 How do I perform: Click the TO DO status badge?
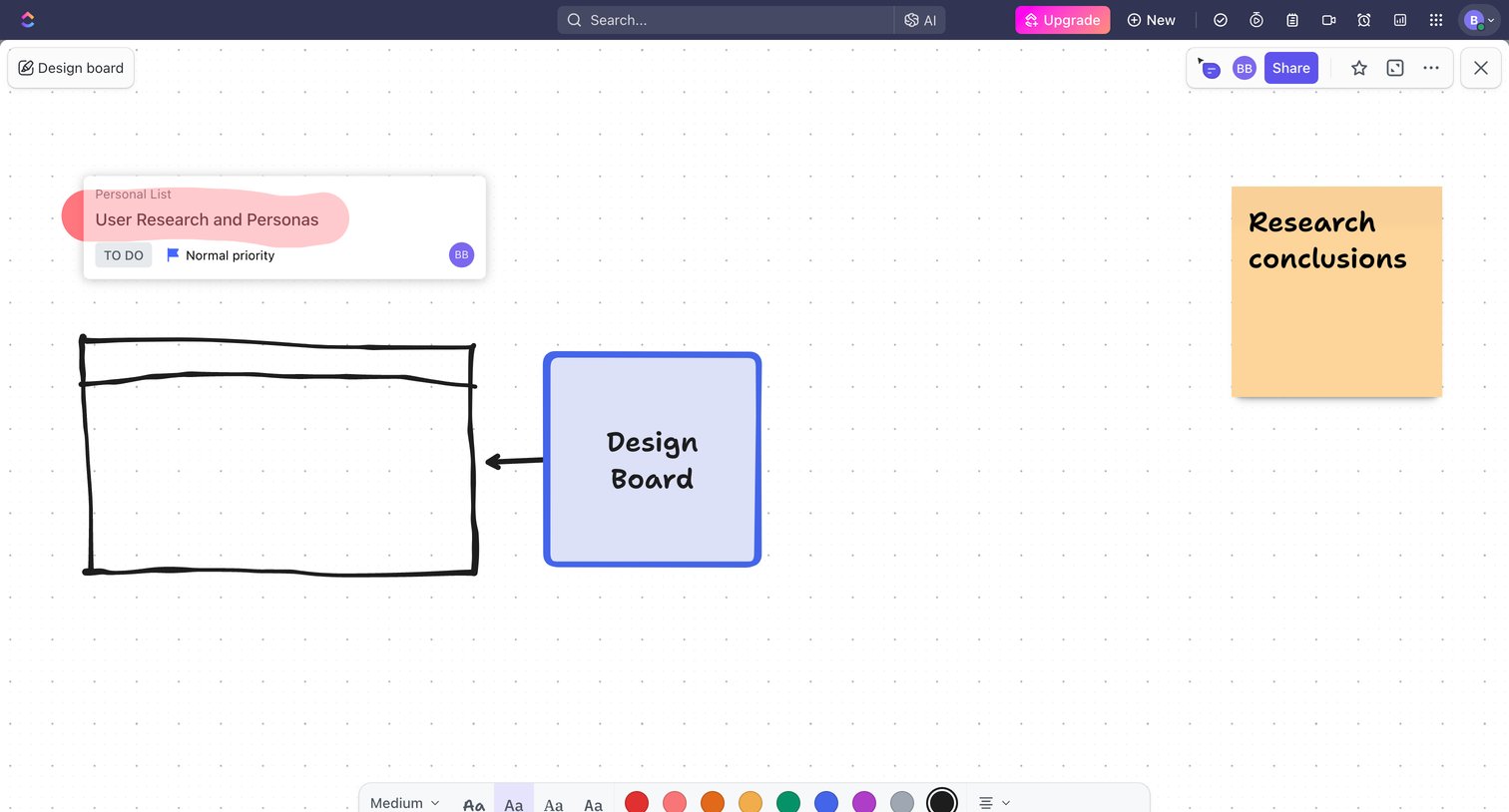[124, 255]
